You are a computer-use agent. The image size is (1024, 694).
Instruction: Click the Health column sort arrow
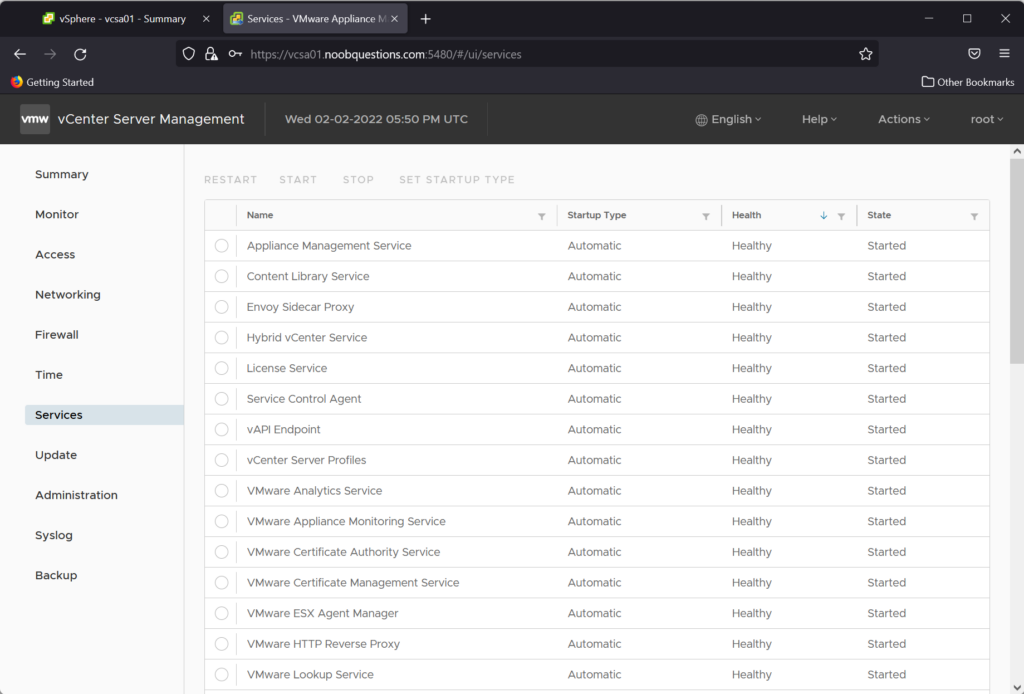pyautogui.click(x=824, y=215)
